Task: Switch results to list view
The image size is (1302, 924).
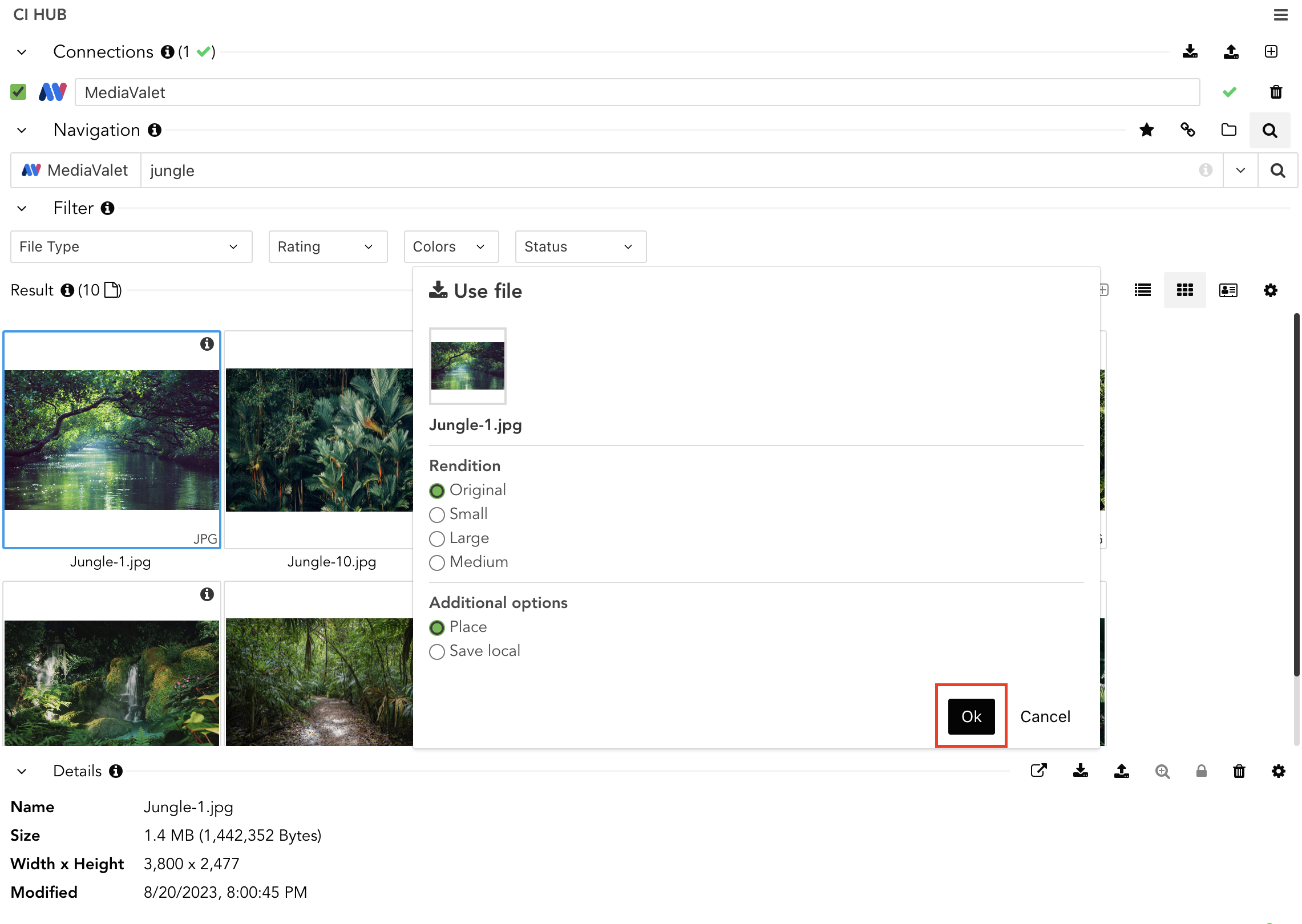Action: click(1143, 290)
